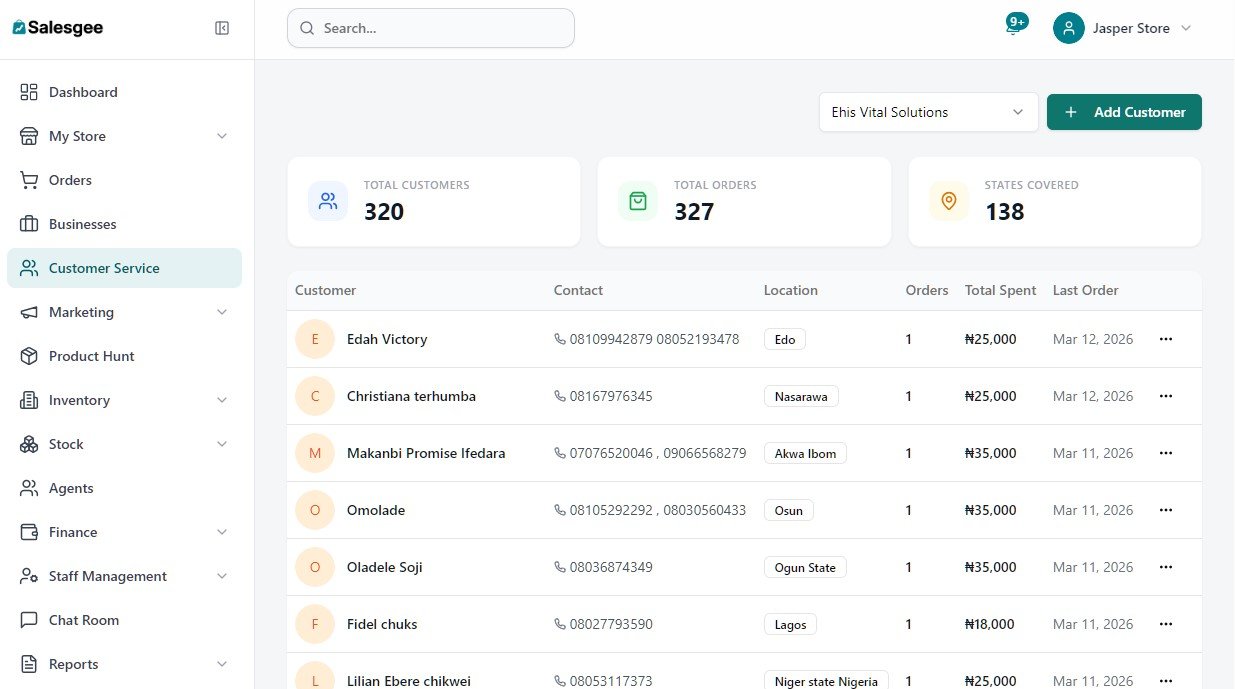This screenshot has height=689, width=1235.
Task: Expand the Marketing menu section
Action: click(222, 312)
